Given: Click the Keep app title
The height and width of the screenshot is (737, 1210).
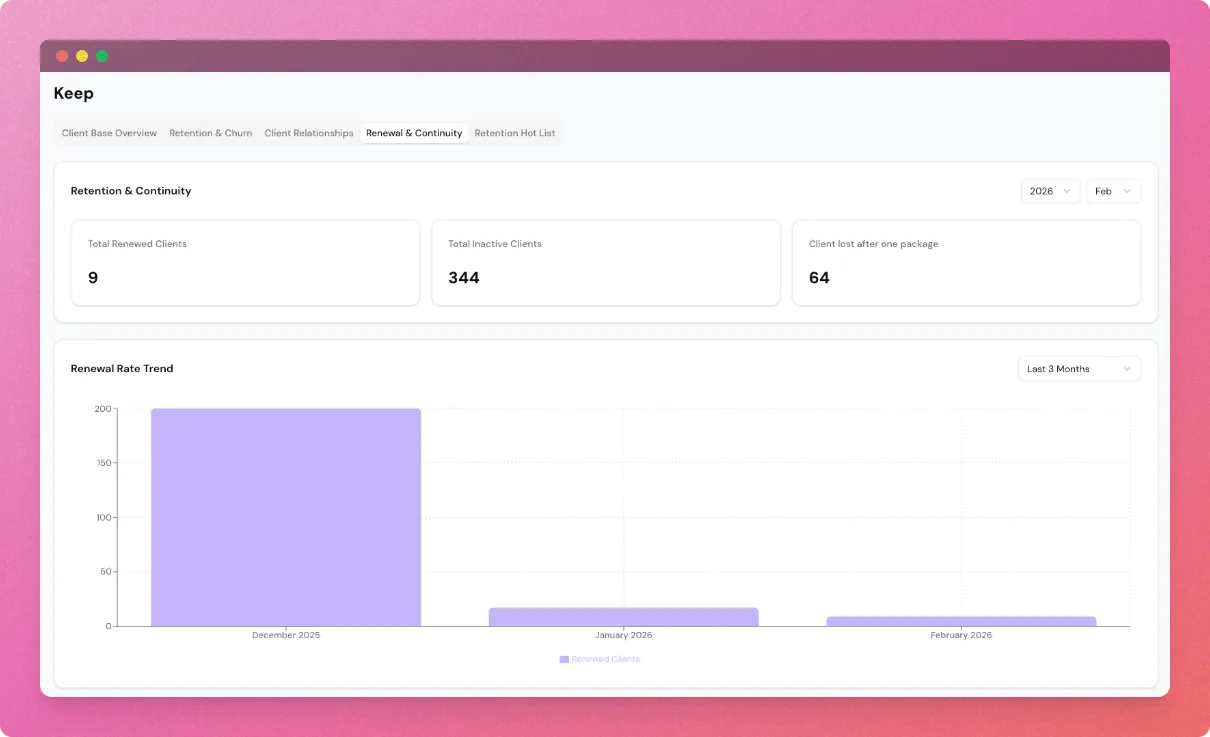Looking at the screenshot, I should (x=74, y=94).
